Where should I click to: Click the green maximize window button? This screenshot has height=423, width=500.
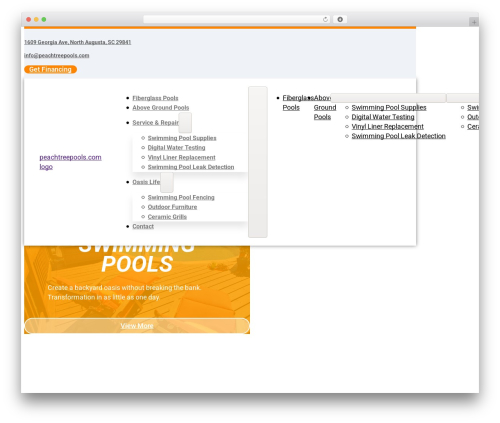(x=44, y=19)
